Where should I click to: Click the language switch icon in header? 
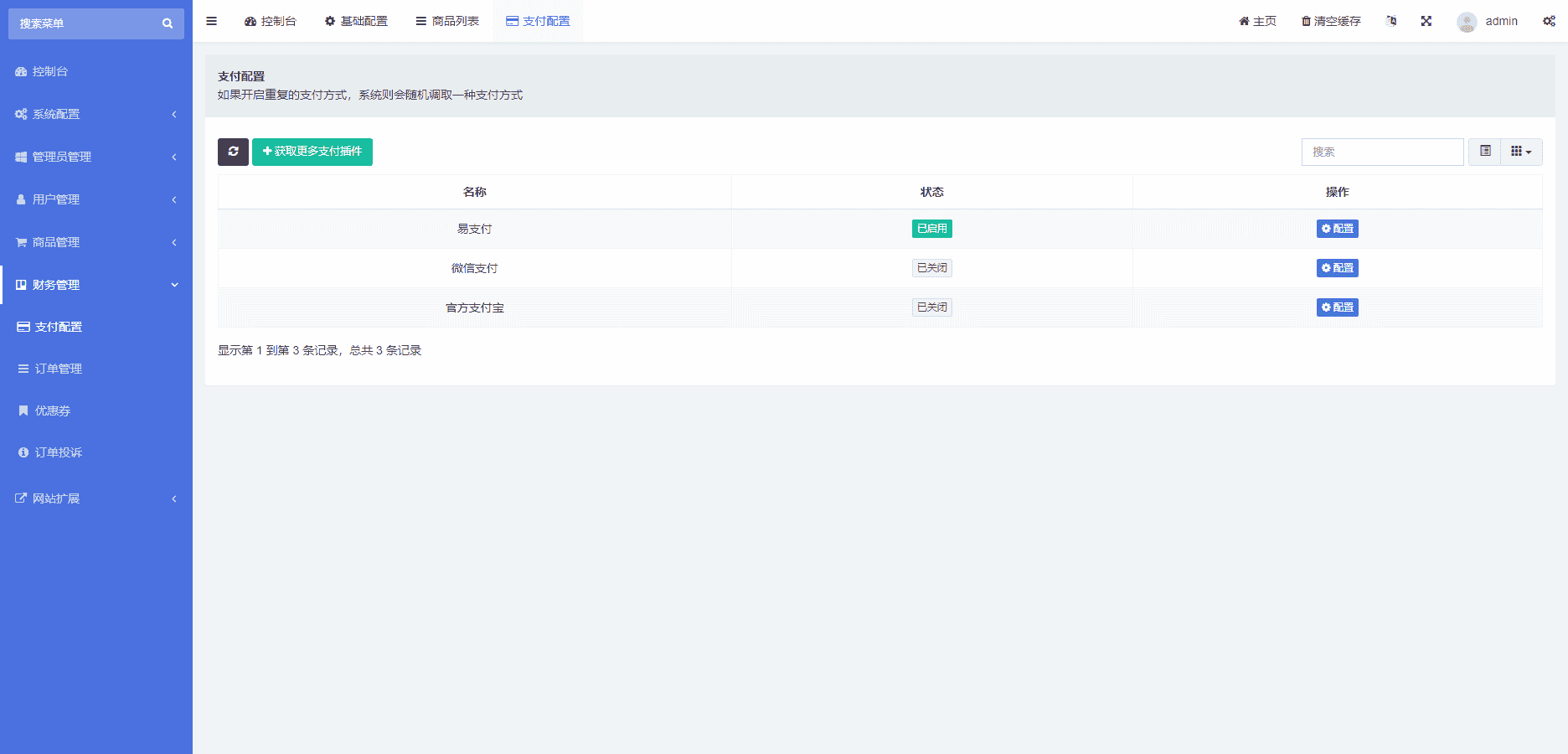coord(1391,21)
